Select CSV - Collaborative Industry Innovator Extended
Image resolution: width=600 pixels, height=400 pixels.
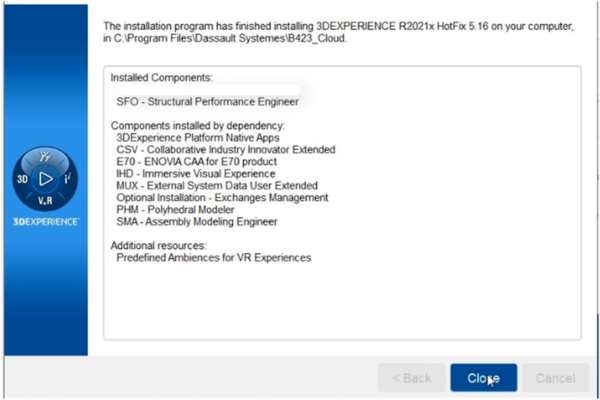pos(226,149)
